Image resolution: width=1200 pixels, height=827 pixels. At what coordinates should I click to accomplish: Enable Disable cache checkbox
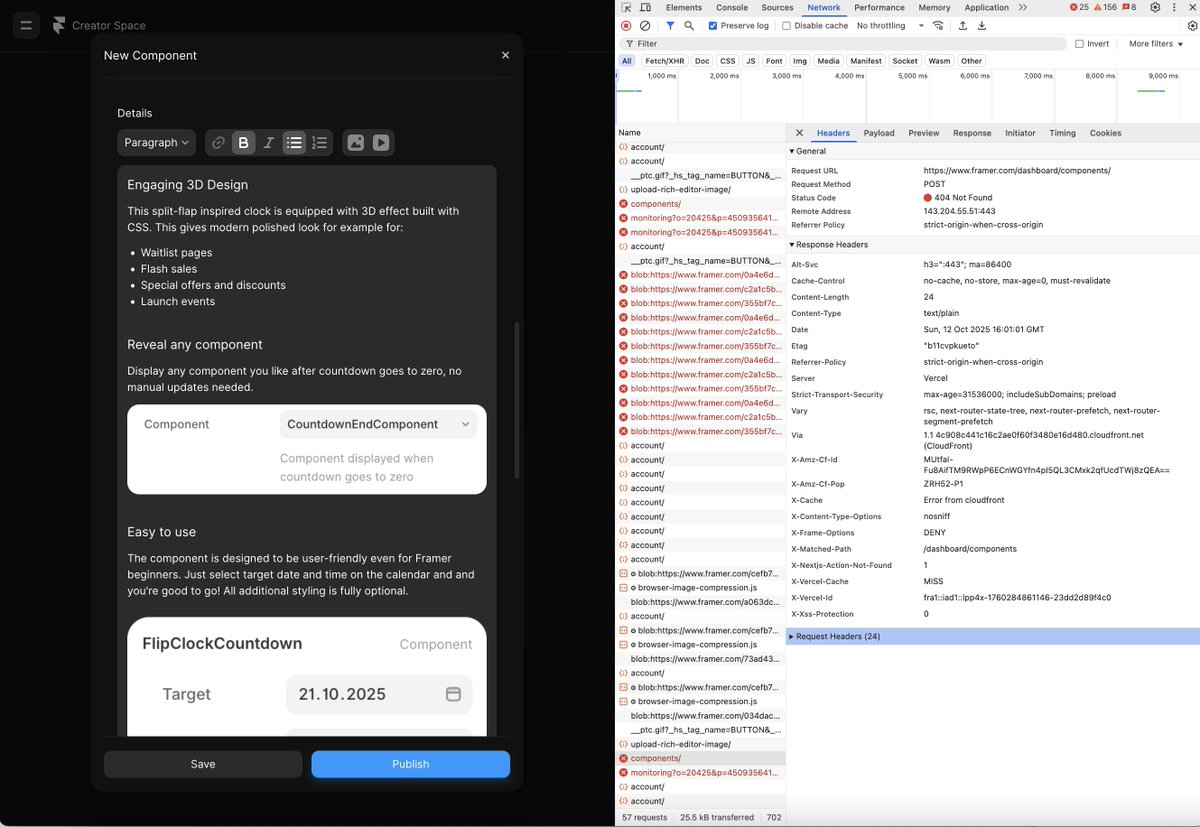point(786,25)
